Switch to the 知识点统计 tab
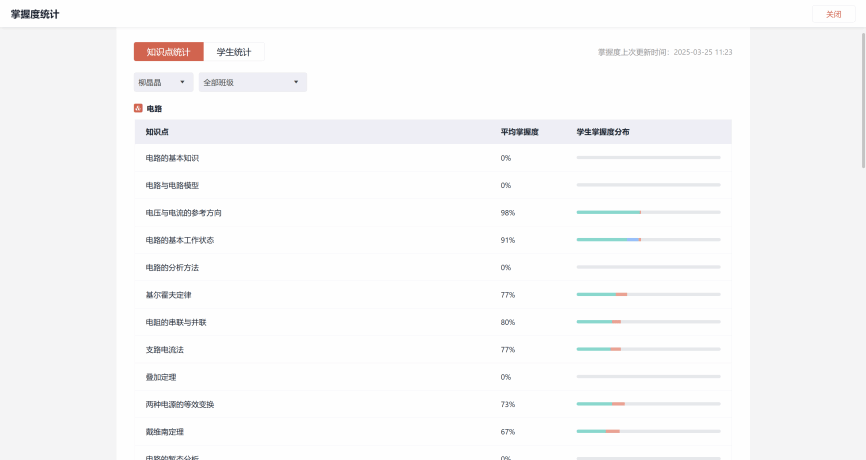The image size is (866, 460). point(168,52)
